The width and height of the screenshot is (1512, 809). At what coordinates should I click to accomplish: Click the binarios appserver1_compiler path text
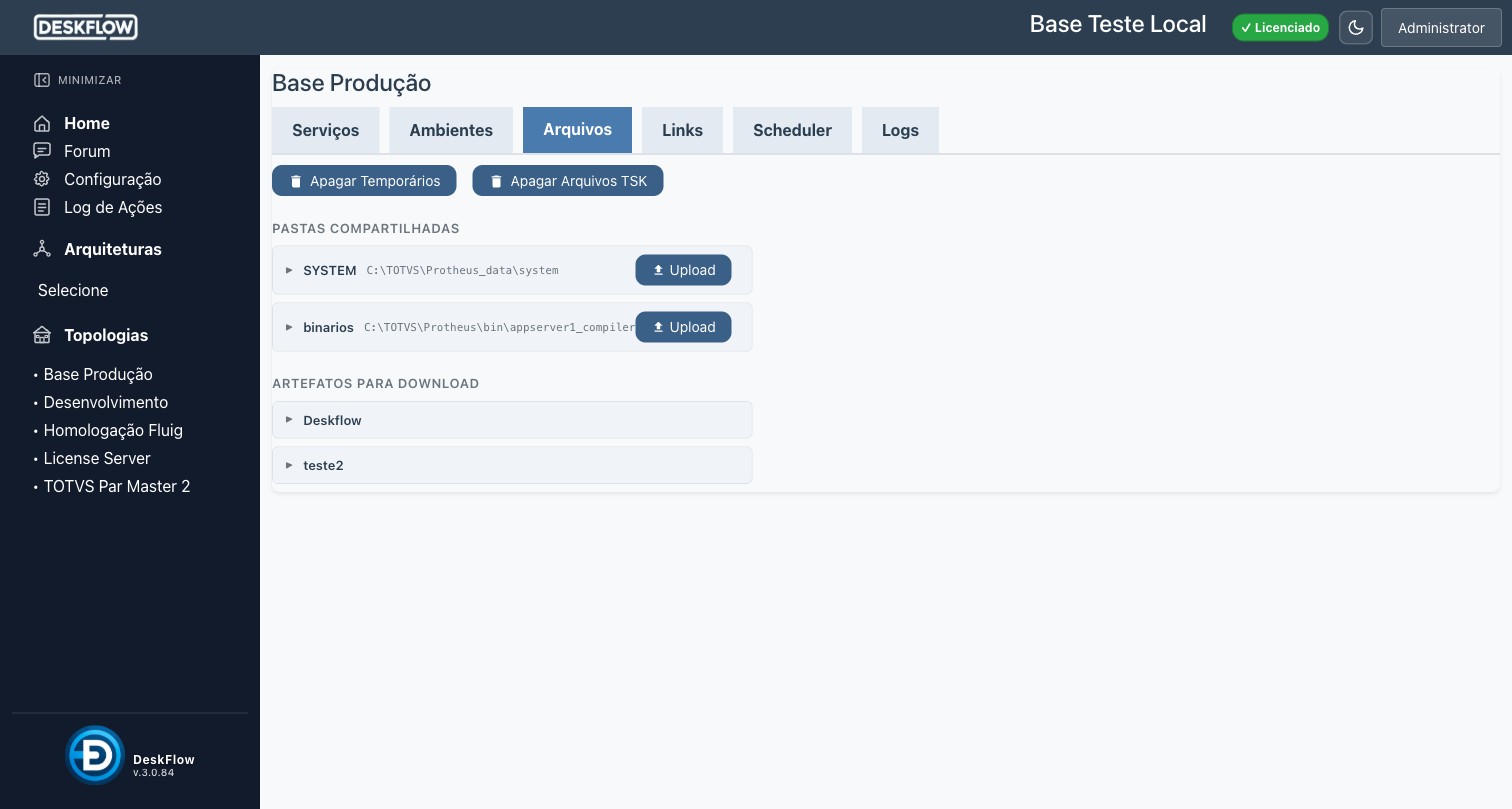pyautogui.click(x=499, y=327)
